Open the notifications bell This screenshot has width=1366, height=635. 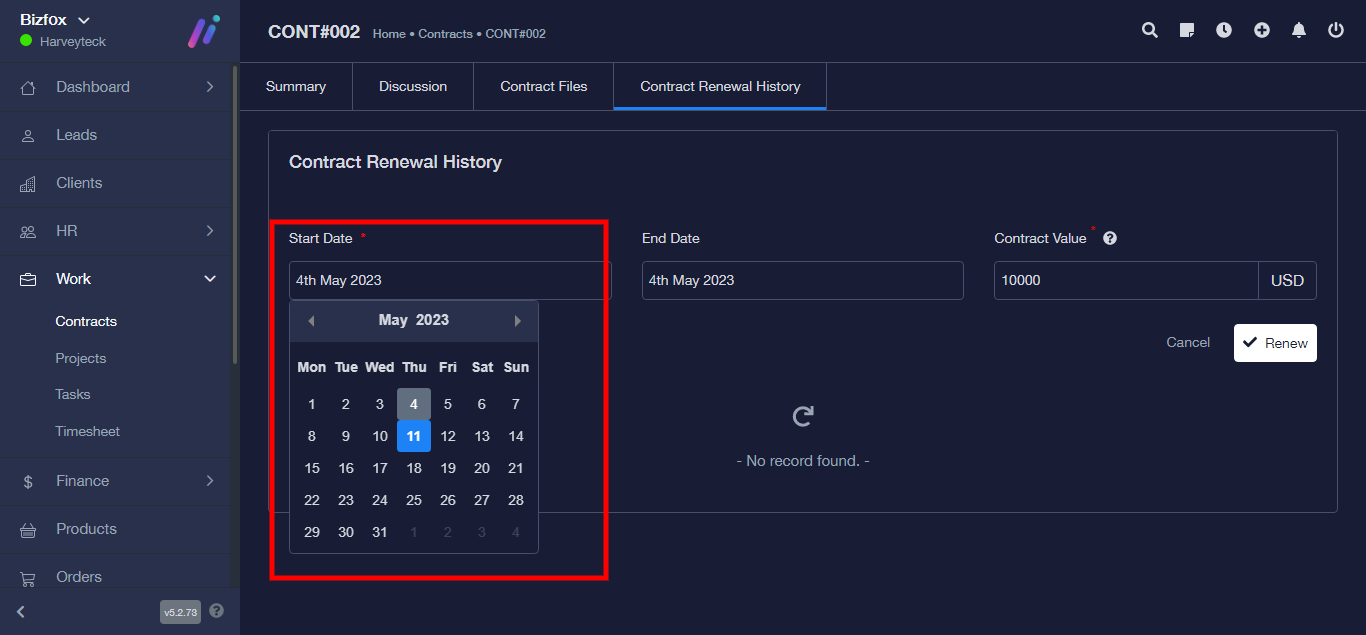click(x=1299, y=31)
